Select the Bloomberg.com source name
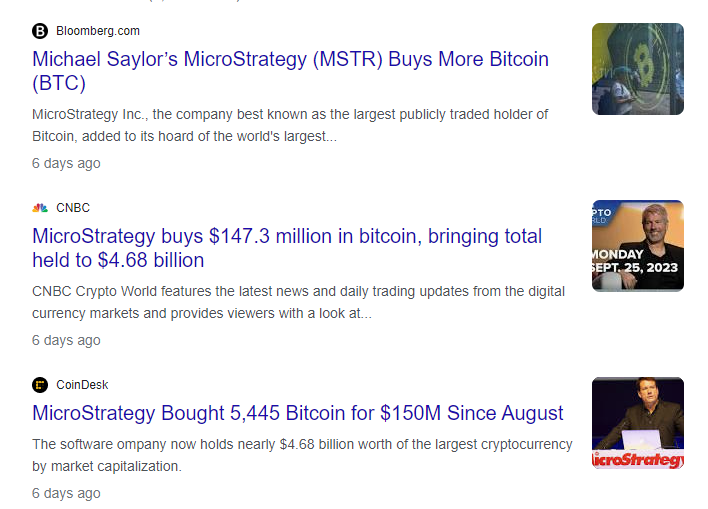The image size is (708, 509). click(98, 31)
